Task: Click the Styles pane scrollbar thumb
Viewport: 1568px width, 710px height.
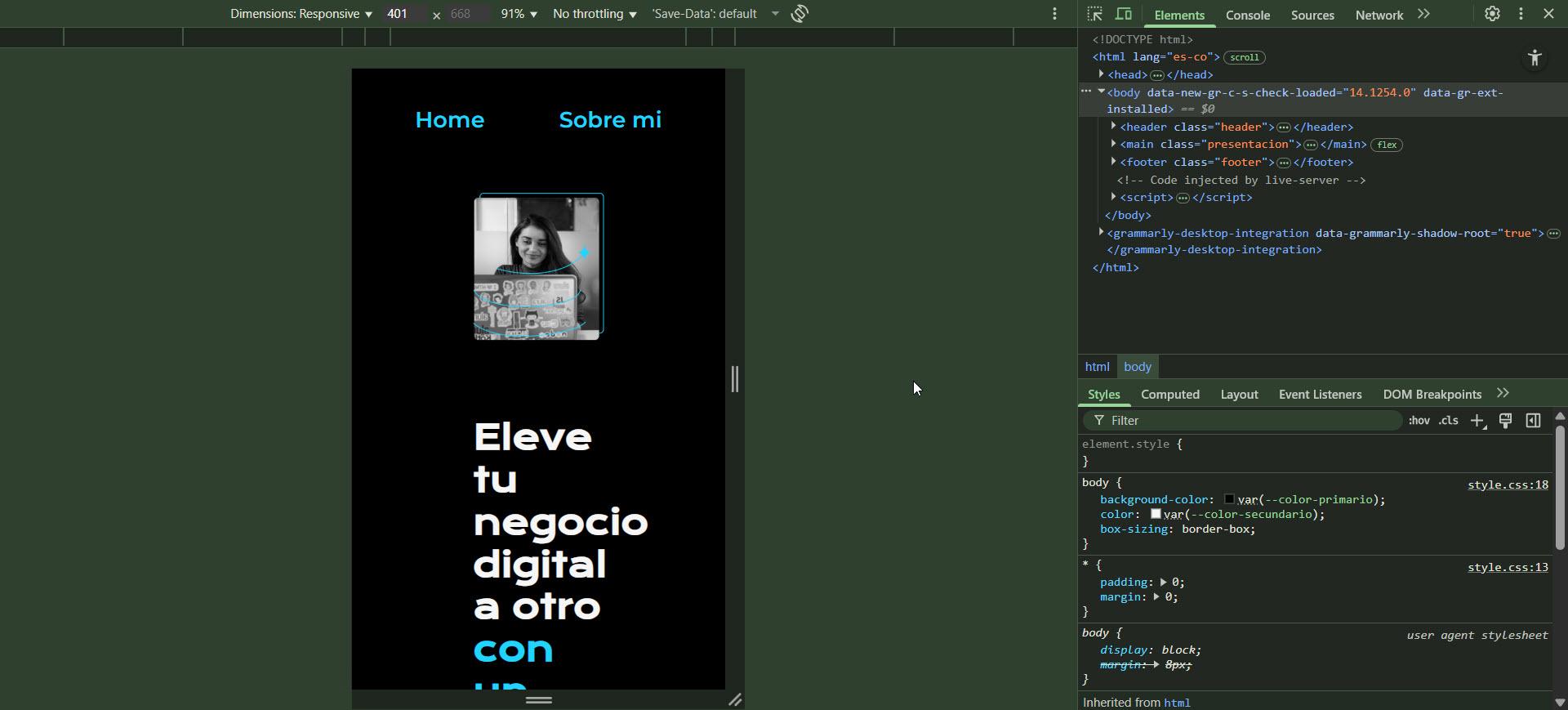Action: click(x=1559, y=487)
